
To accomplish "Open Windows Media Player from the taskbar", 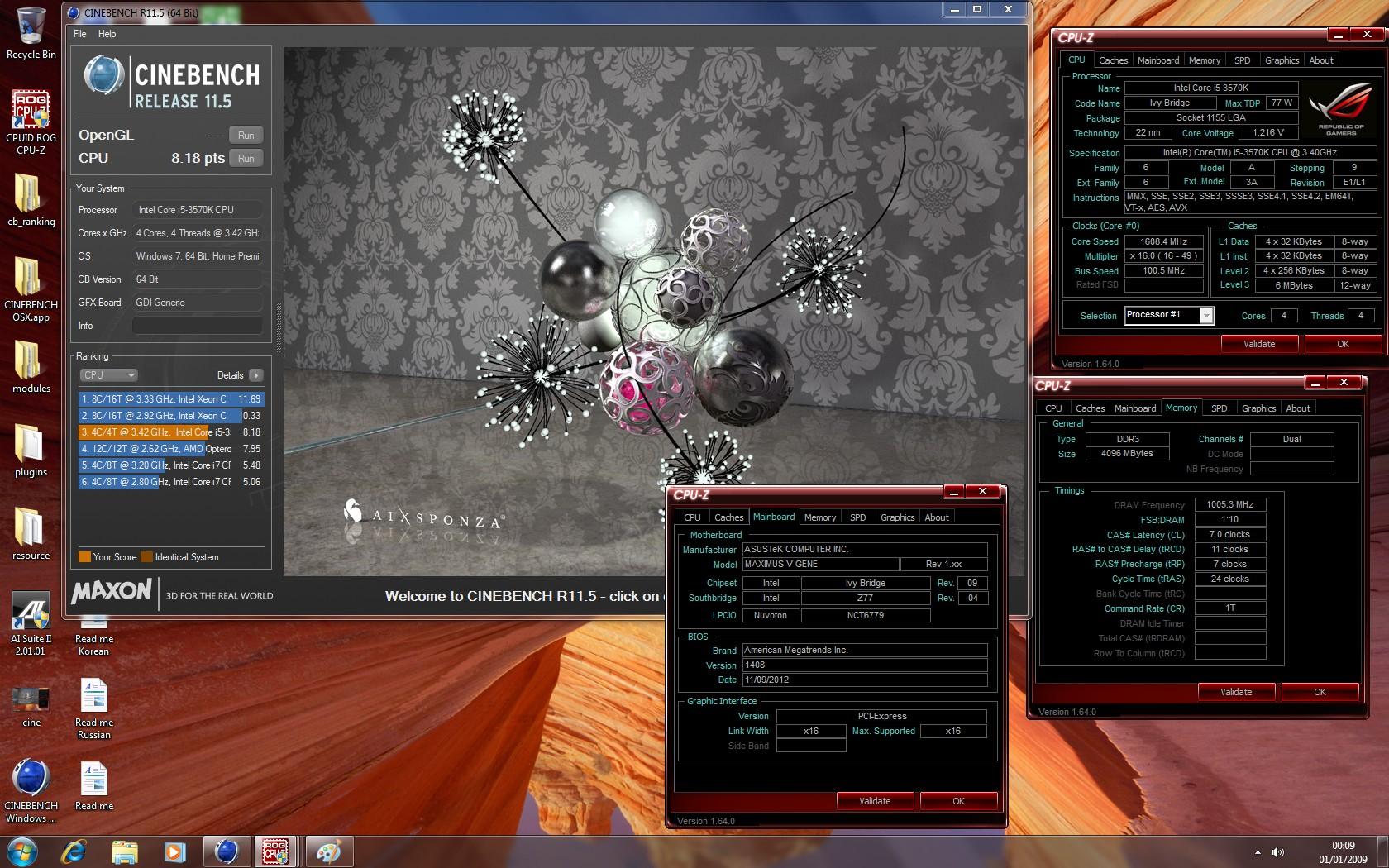I will 174,851.
